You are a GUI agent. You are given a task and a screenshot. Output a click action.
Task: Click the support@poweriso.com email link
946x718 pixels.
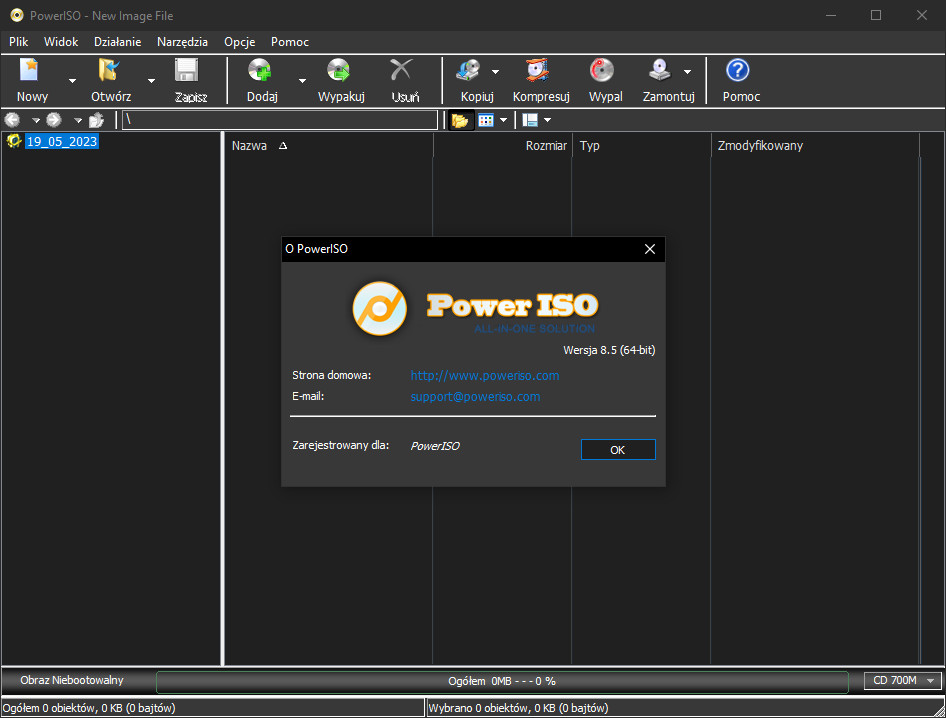(475, 396)
